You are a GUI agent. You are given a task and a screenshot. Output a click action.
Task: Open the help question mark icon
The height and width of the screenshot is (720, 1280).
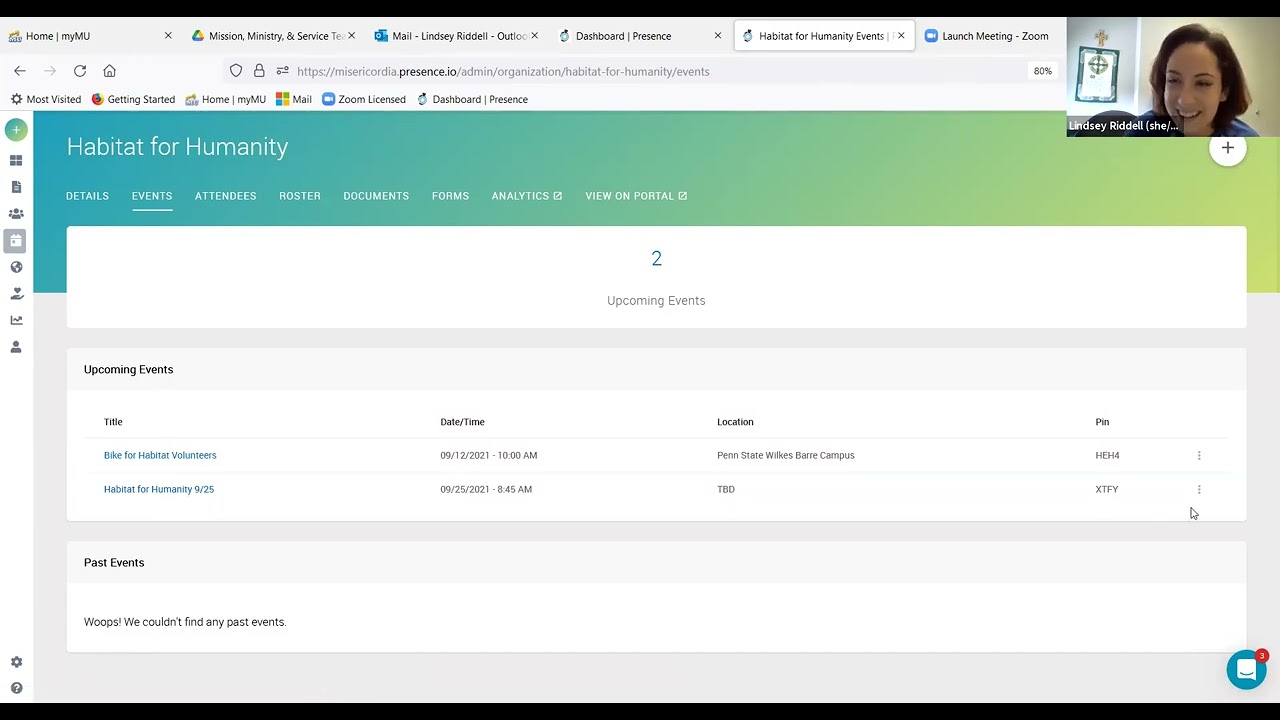tap(16, 688)
